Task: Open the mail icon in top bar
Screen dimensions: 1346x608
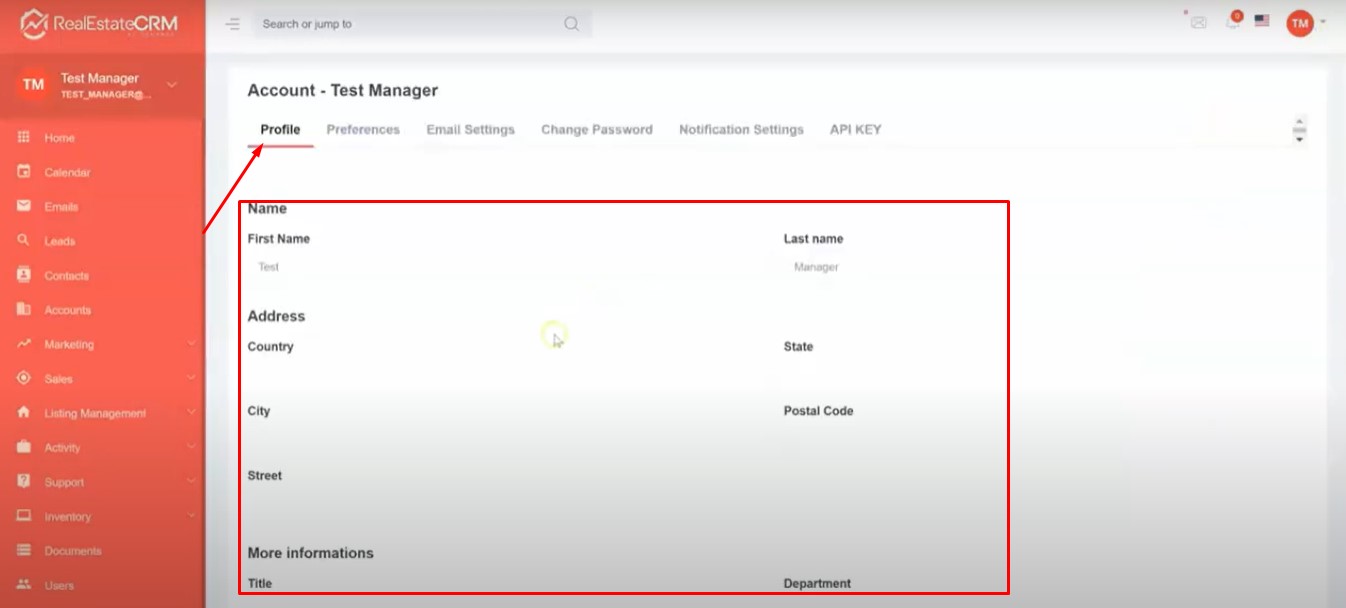Action: pyautogui.click(x=1198, y=22)
